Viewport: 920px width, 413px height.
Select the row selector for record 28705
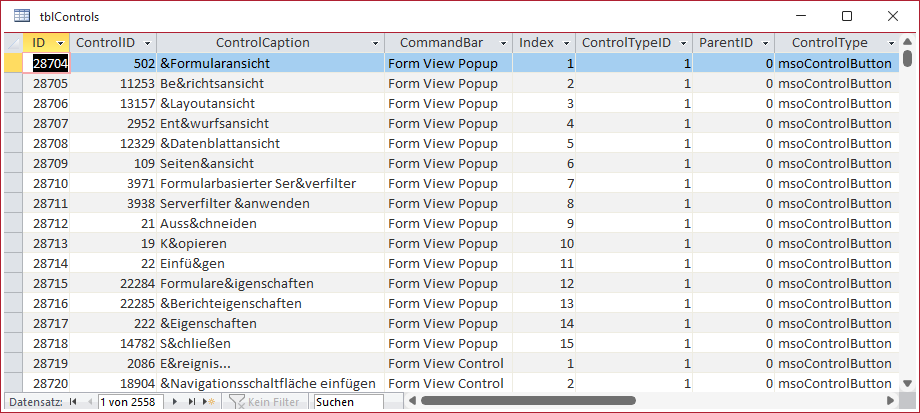(13, 84)
